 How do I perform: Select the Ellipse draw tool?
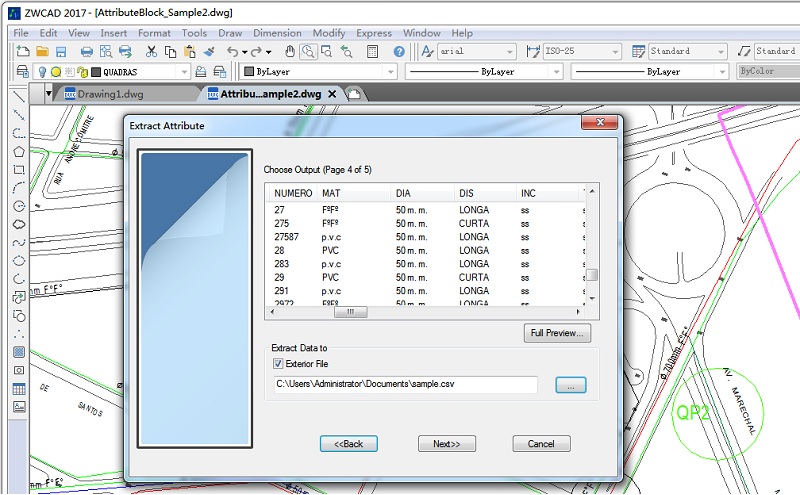pyautogui.click(x=19, y=261)
